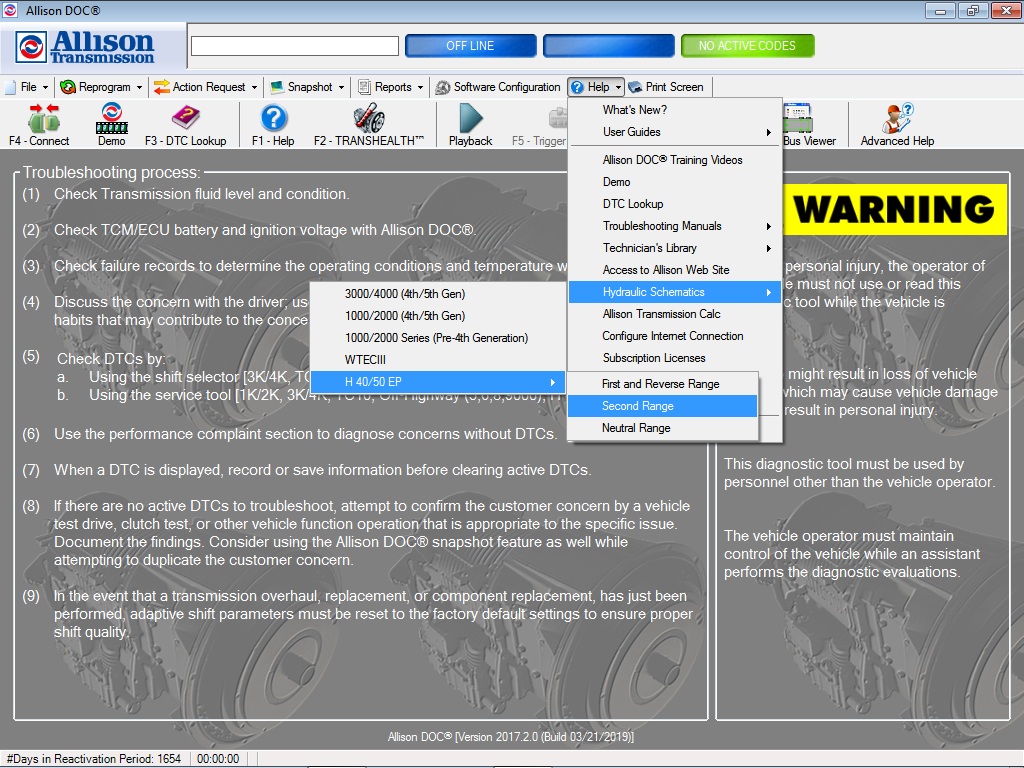Expand Technician's Library submenu arrow
This screenshot has height=768, width=1024.
[x=769, y=249]
